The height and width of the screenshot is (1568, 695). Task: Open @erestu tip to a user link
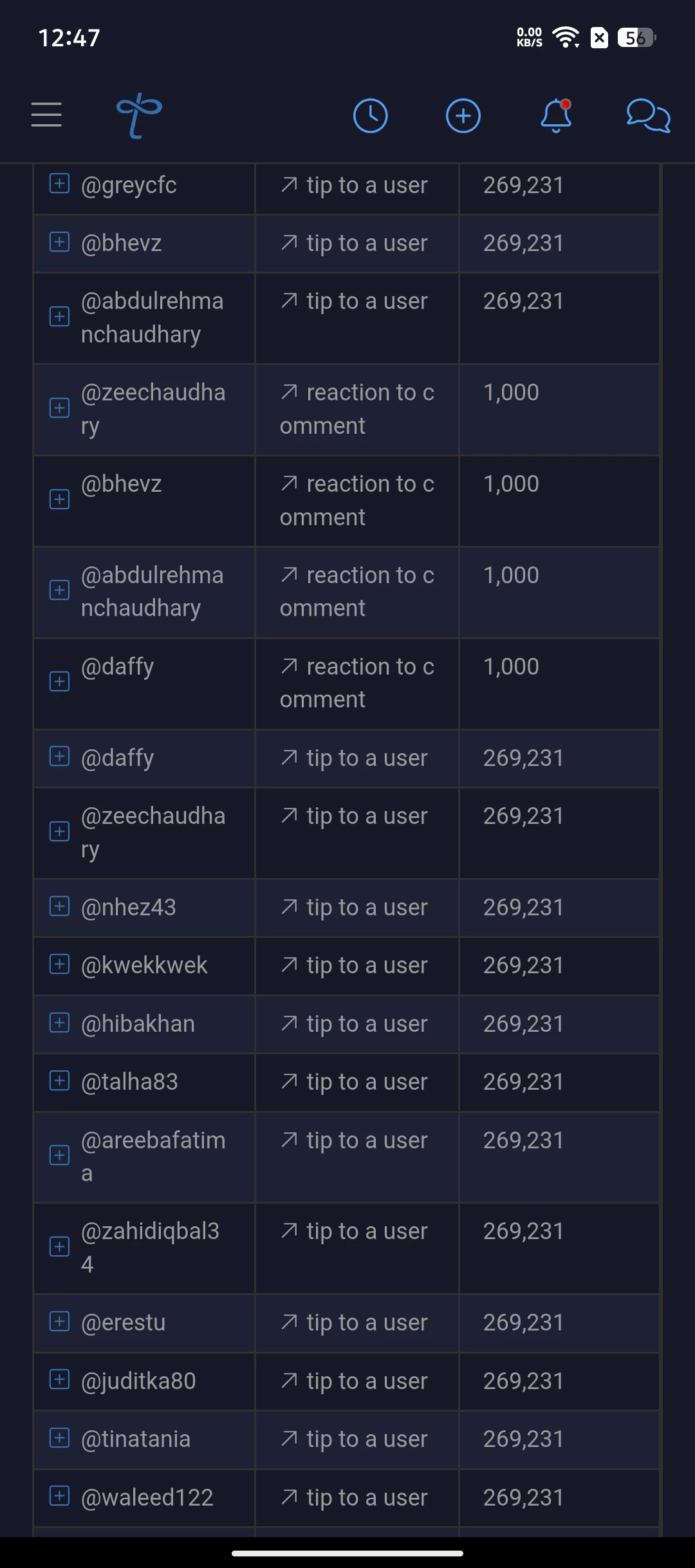[354, 1323]
